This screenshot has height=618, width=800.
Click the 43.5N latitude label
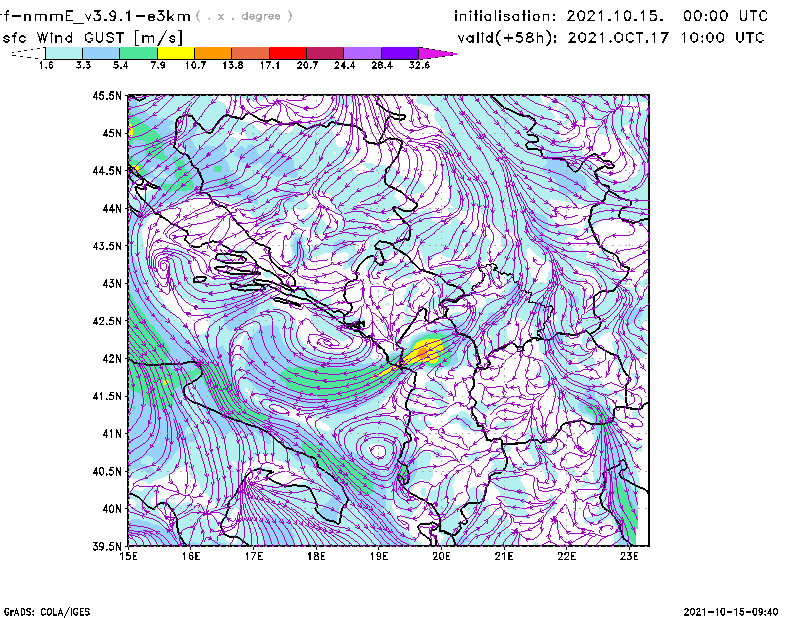click(108, 246)
